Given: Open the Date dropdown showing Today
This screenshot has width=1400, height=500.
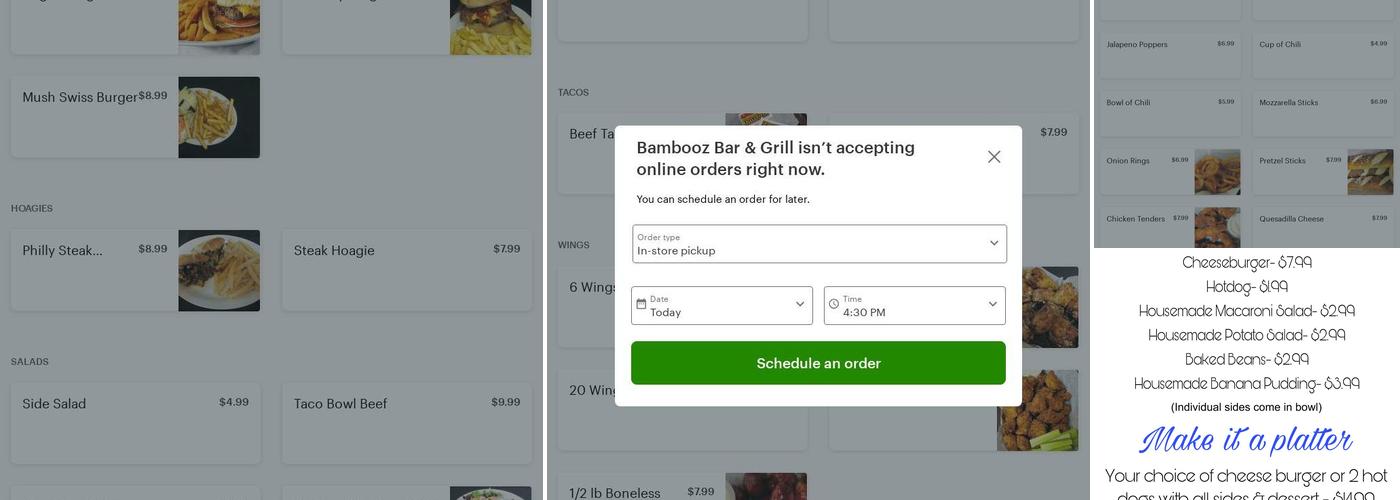Looking at the screenshot, I should tap(722, 305).
